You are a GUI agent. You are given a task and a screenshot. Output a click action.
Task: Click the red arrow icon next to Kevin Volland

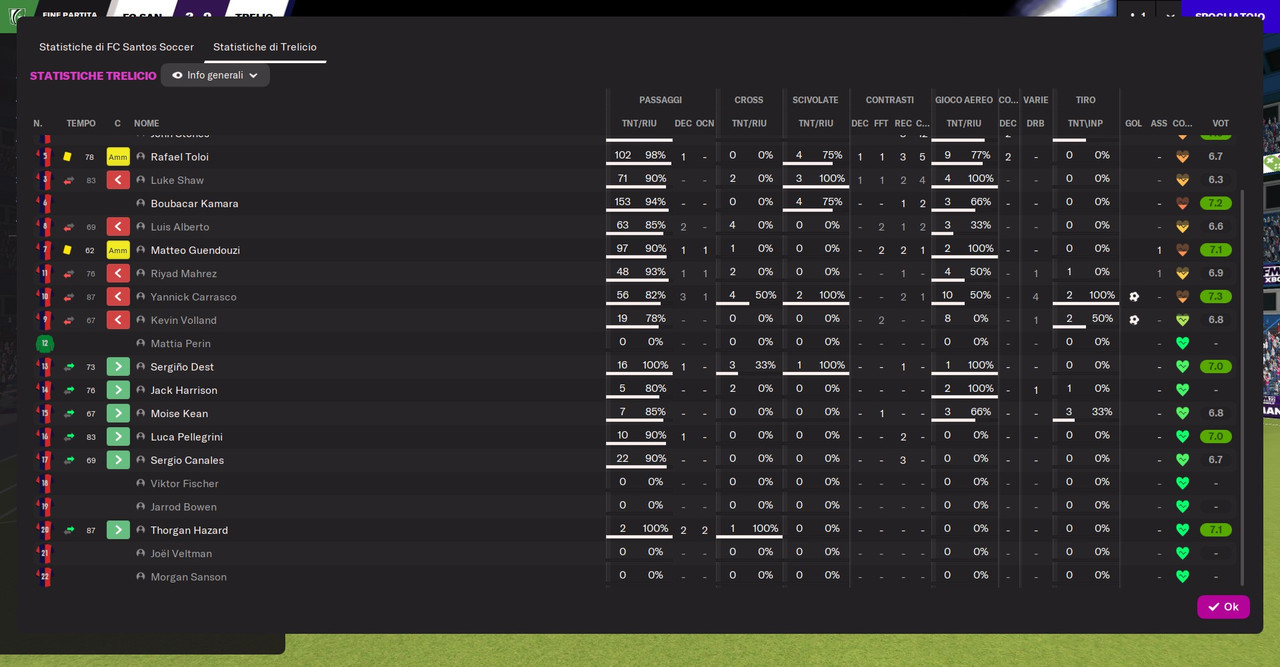pyautogui.click(x=118, y=320)
